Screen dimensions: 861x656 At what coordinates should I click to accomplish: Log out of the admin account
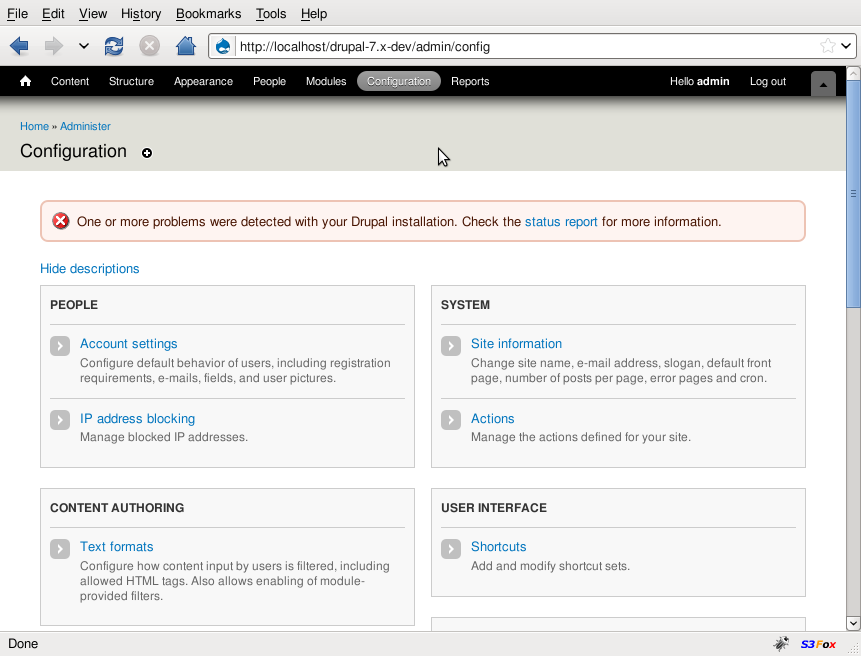[768, 82]
